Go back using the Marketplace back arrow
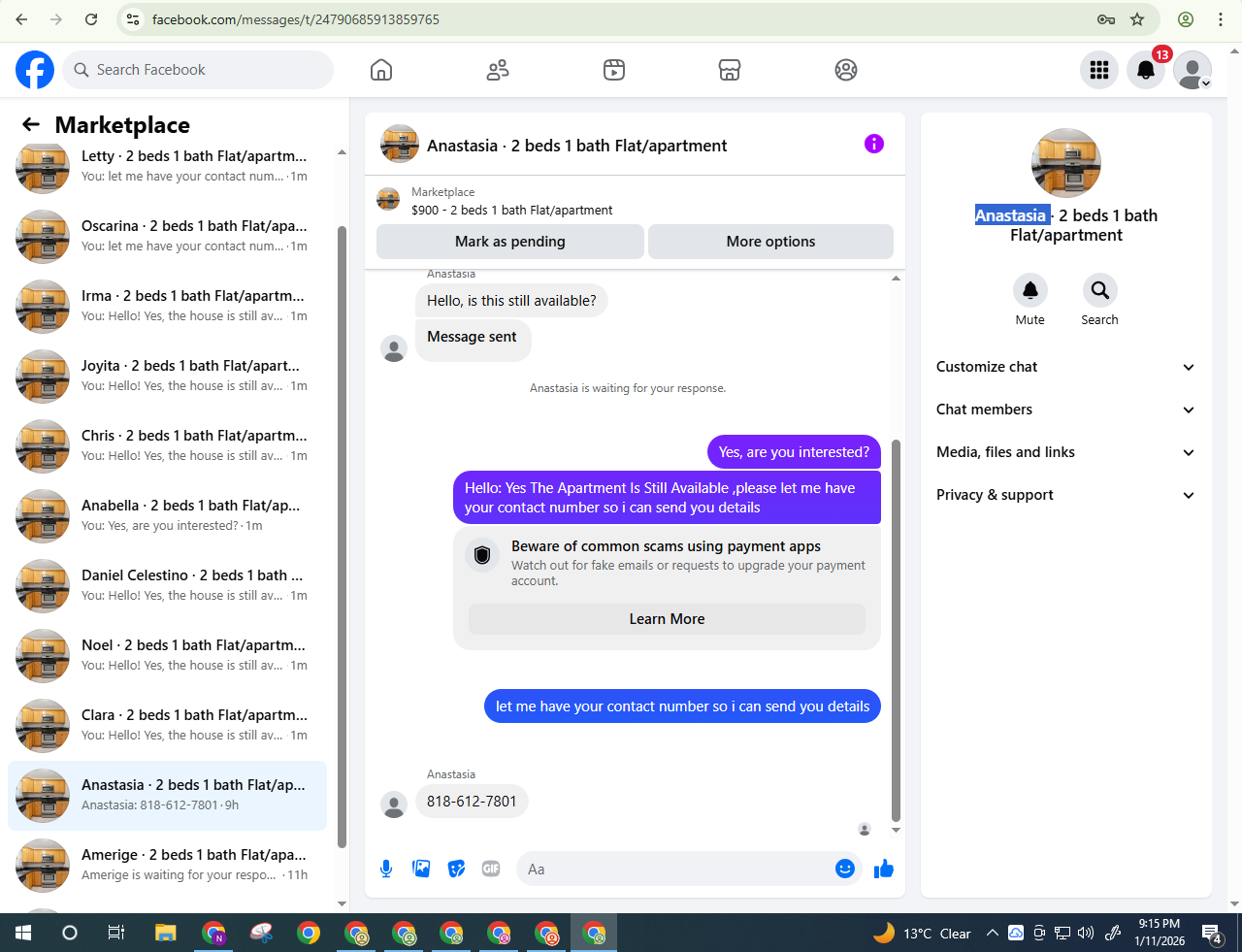Image resolution: width=1242 pixels, height=952 pixels. click(31, 124)
